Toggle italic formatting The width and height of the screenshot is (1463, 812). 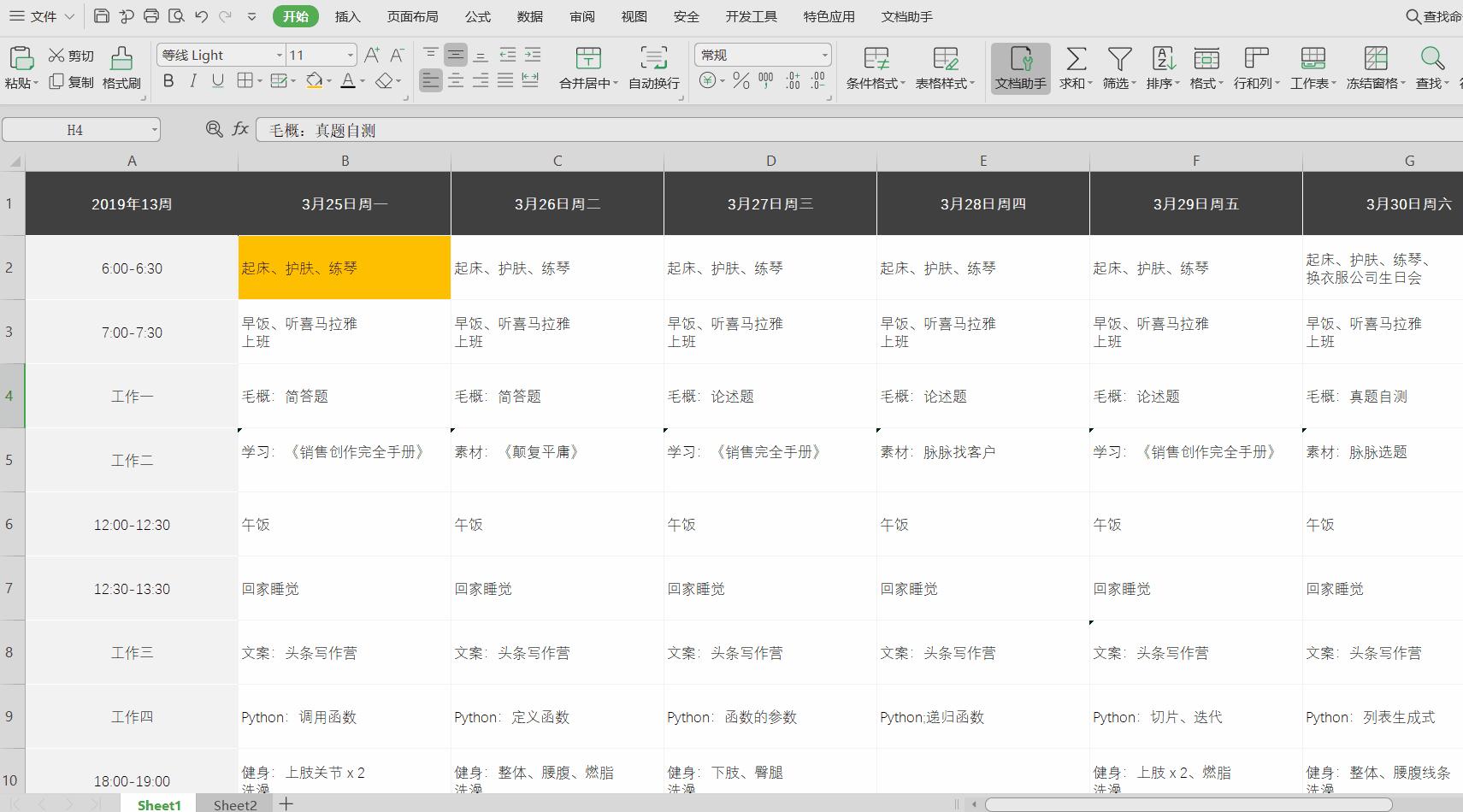tap(193, 81)
